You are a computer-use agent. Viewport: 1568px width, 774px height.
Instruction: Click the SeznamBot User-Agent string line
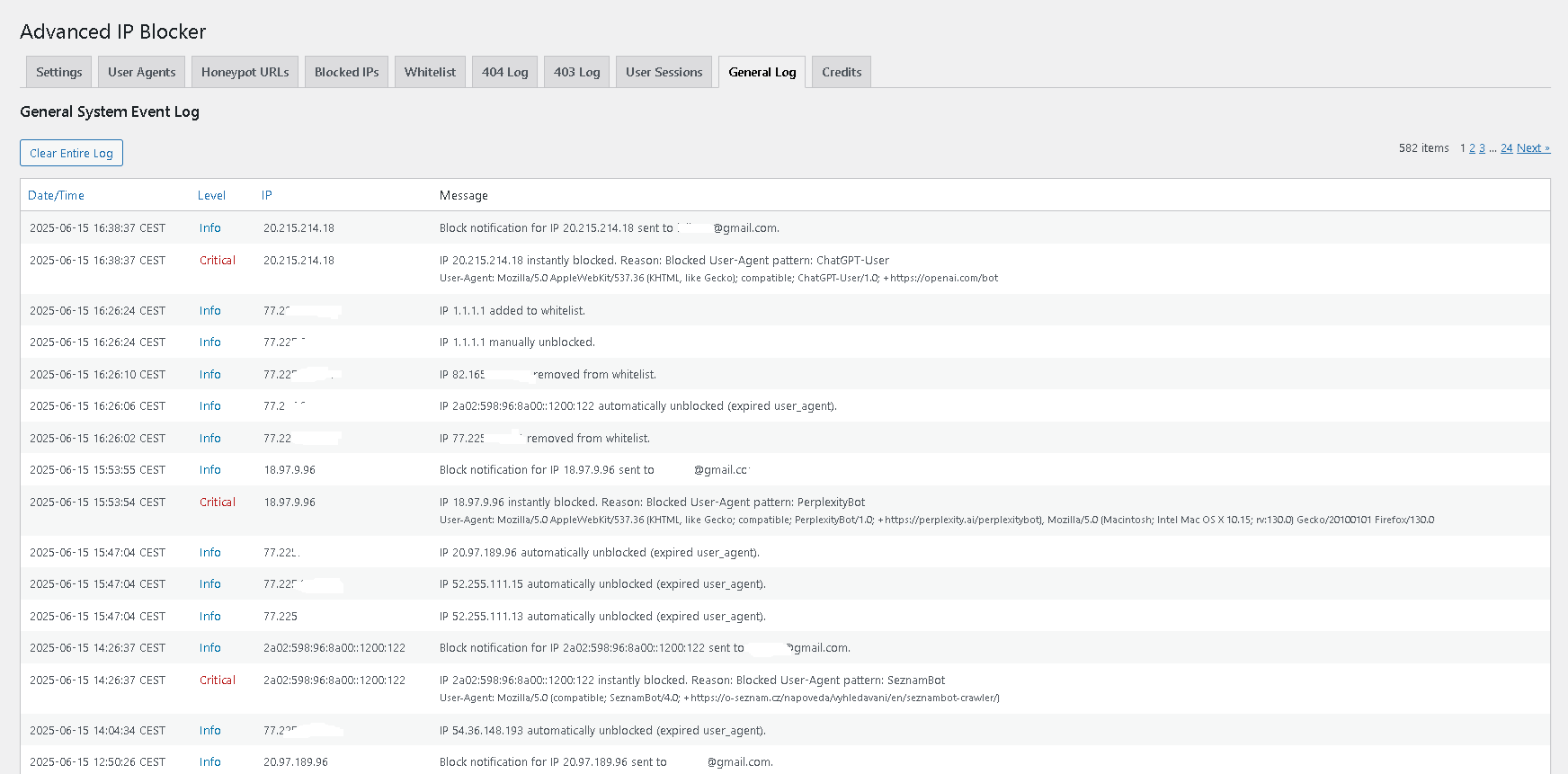click(719, 698)
